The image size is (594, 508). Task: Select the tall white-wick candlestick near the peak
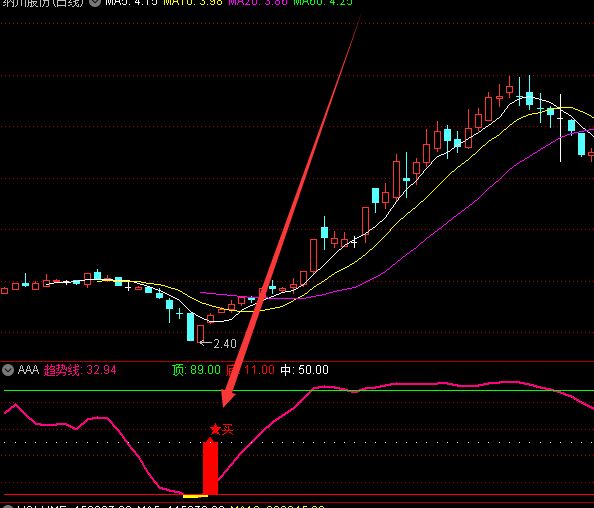tap(560, 128)
